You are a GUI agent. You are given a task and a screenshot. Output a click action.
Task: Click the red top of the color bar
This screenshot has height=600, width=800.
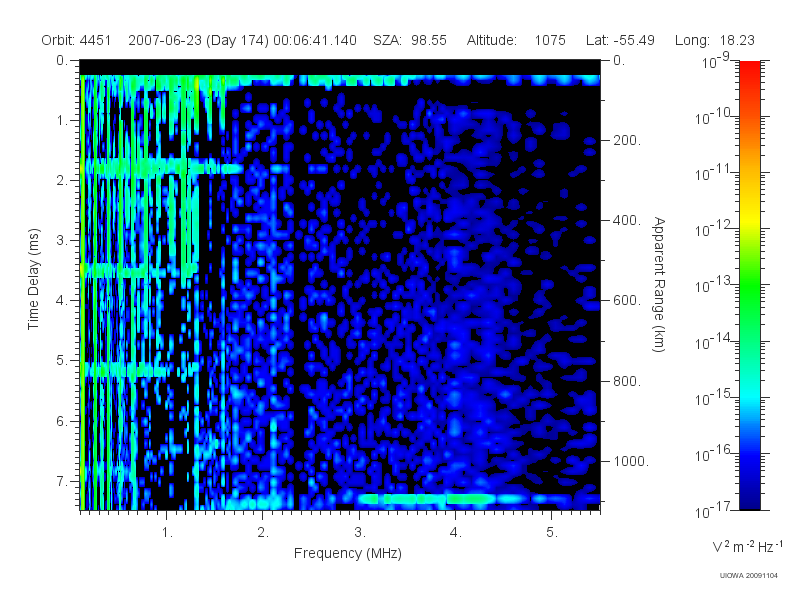pos(749,71)
